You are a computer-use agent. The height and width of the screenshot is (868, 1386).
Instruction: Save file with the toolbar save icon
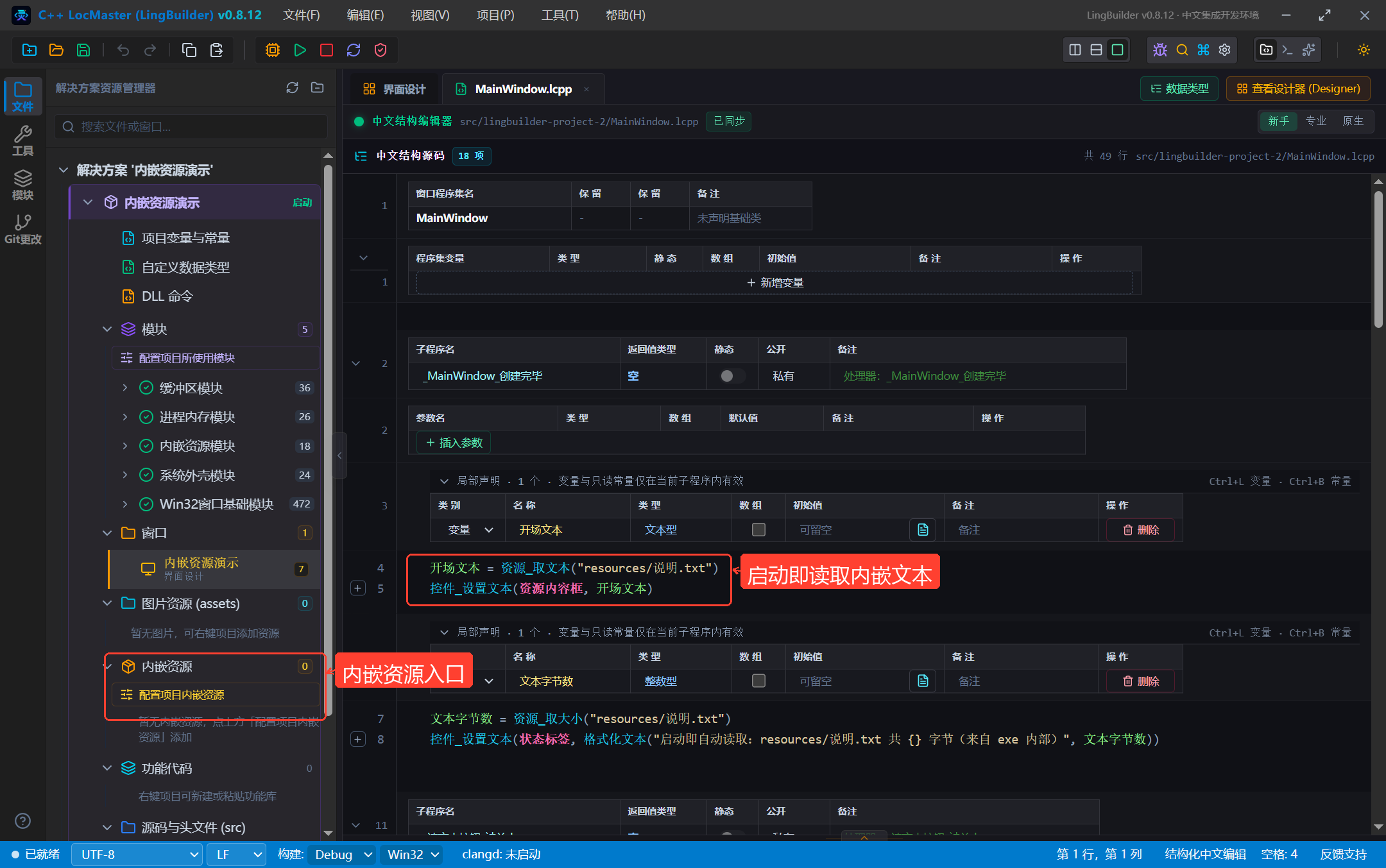pyautogui.click(x=83, y=50)
